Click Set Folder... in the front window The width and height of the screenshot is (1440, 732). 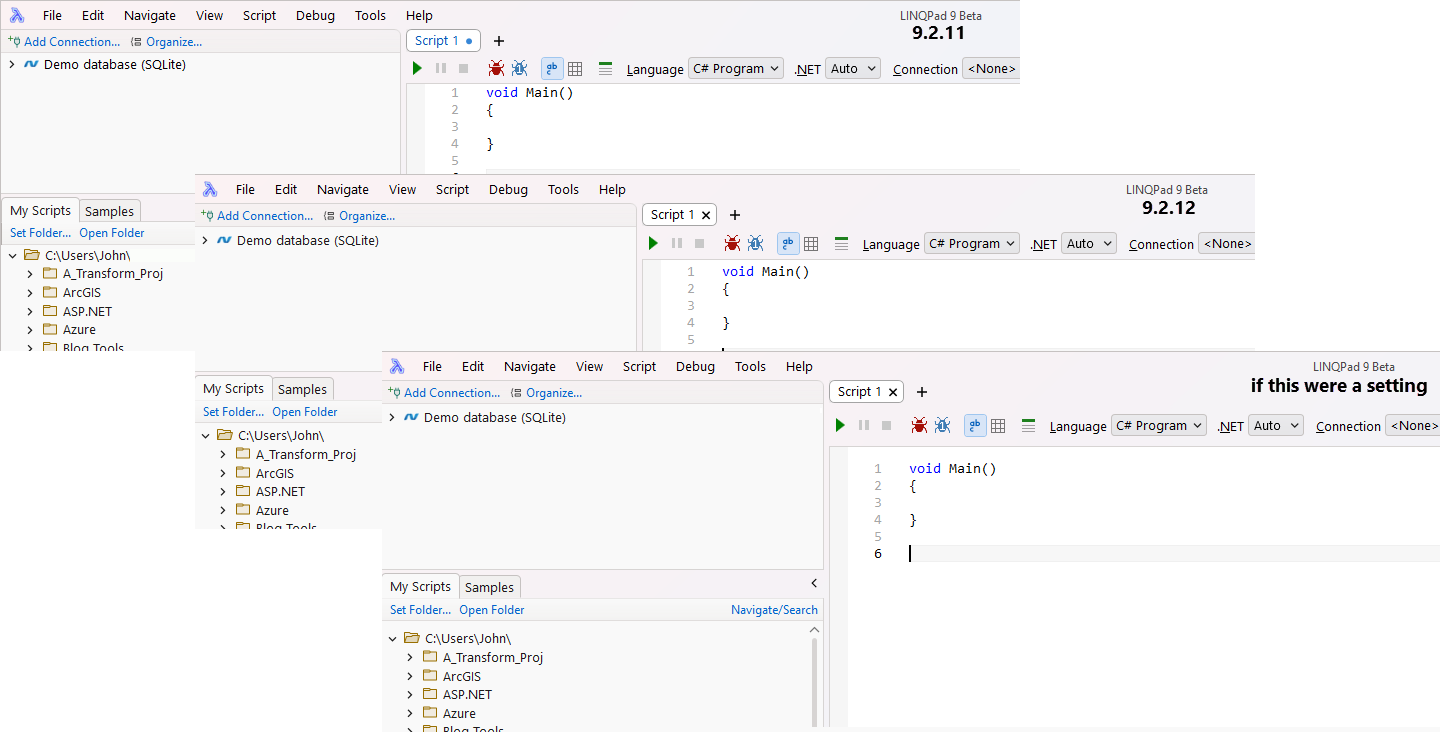click(x=420, y=609)
